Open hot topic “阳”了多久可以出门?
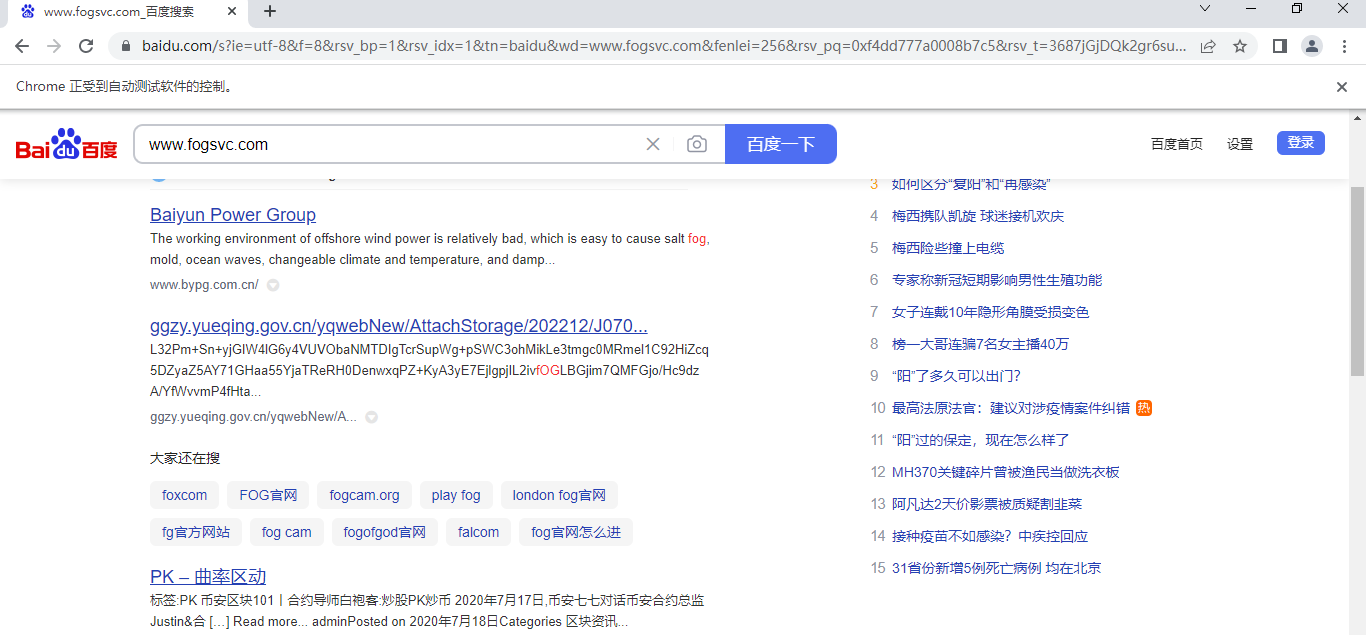Screen dimensions: 1366x635 point(956,376)
